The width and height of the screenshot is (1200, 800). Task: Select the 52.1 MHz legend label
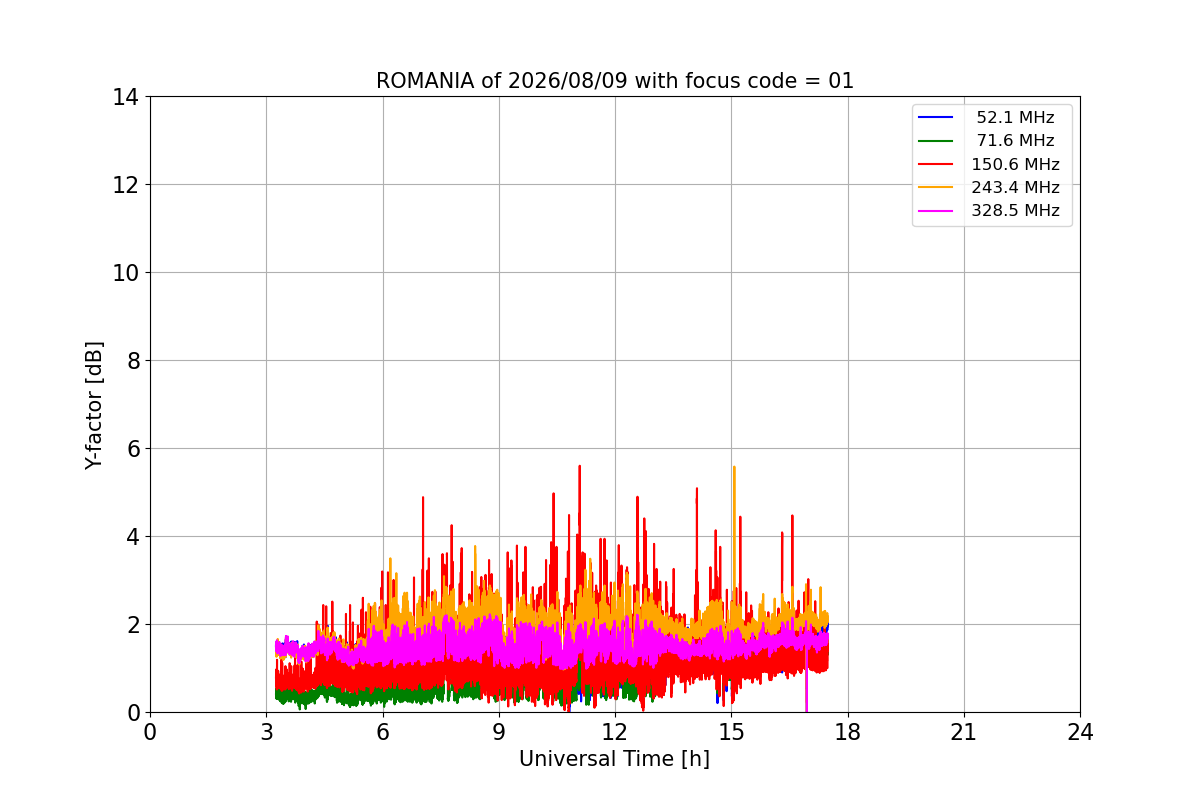pyautogui.click(x=1015, y=118)
